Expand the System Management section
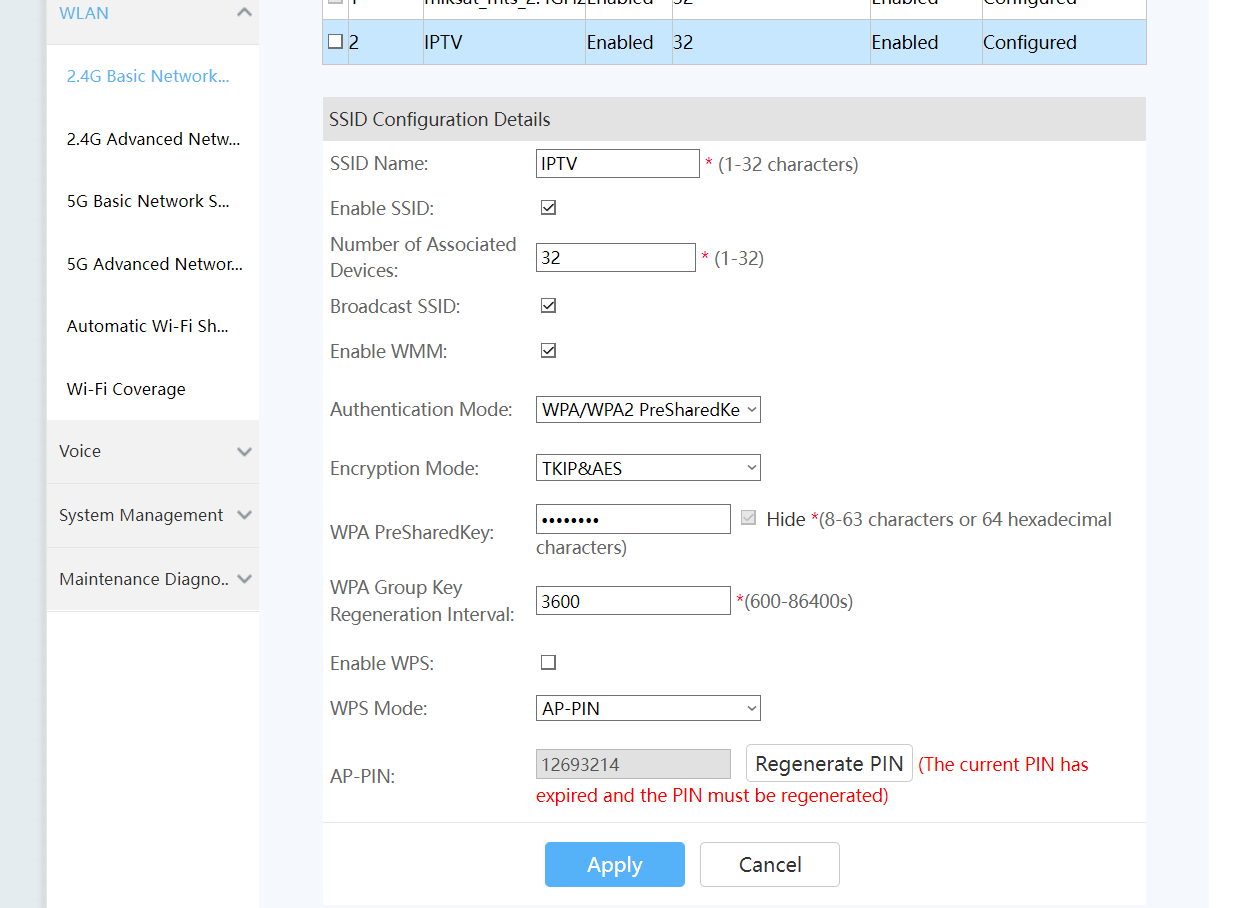Viewport: 1236px width, 908px height. click(152, 516)
